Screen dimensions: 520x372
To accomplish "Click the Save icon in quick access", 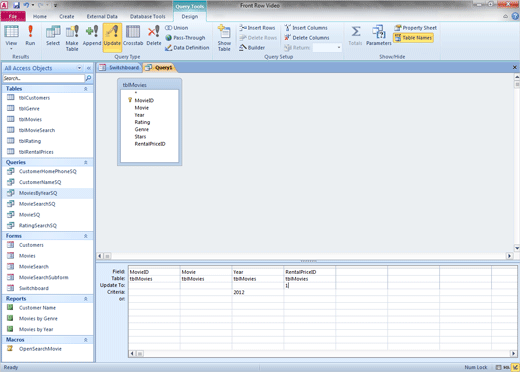I will tap(16, 5).
